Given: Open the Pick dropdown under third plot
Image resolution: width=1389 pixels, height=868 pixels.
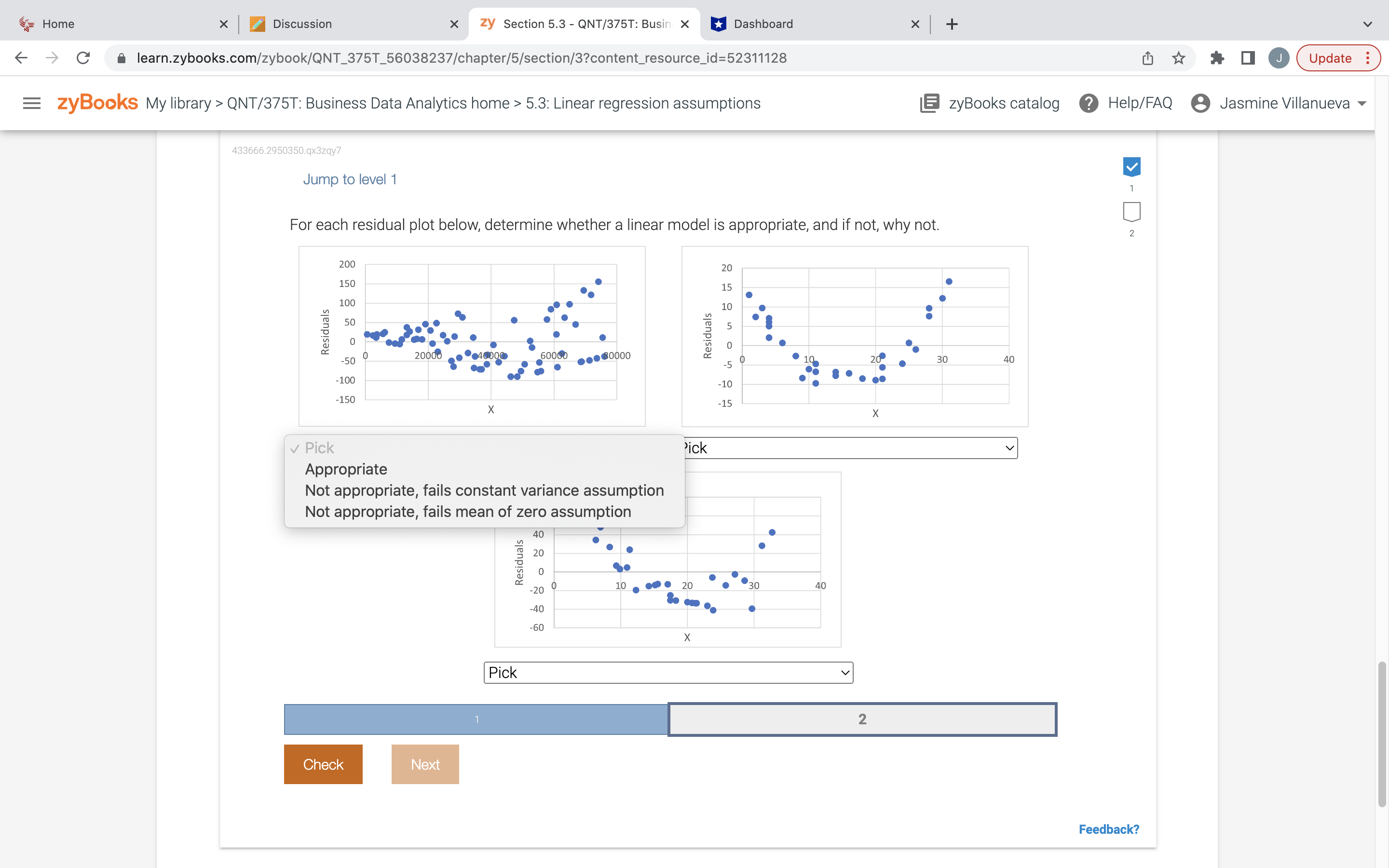Looking at the screenshot, I should (668, 672).
